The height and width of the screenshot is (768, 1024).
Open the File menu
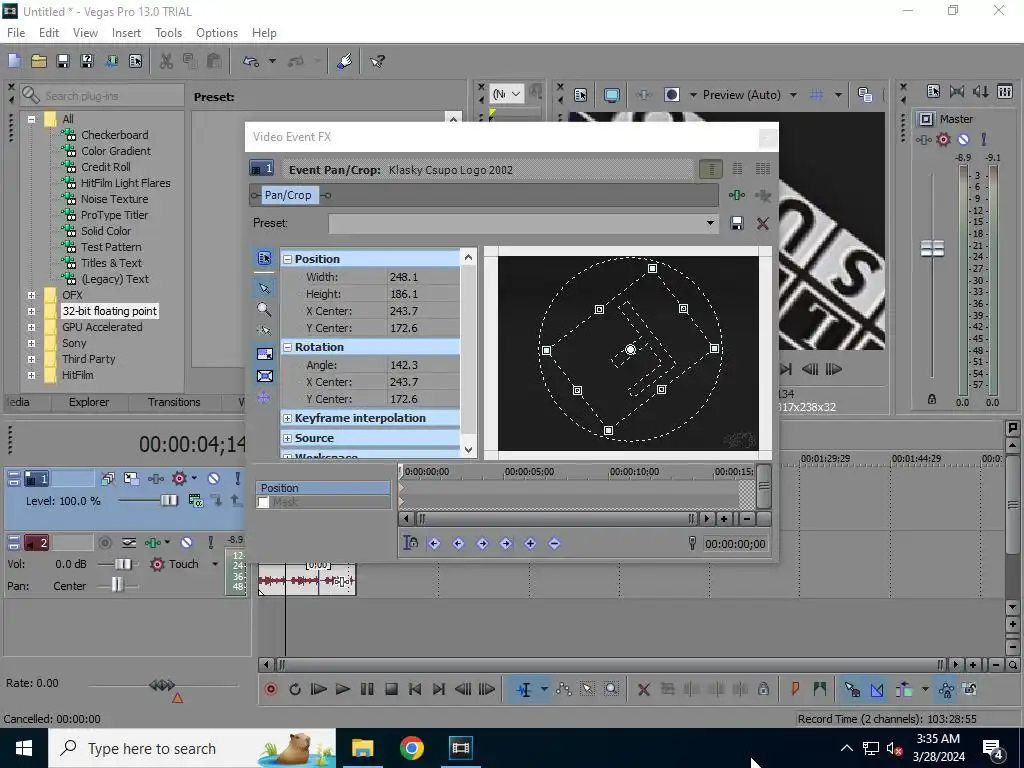pos(16,33)
